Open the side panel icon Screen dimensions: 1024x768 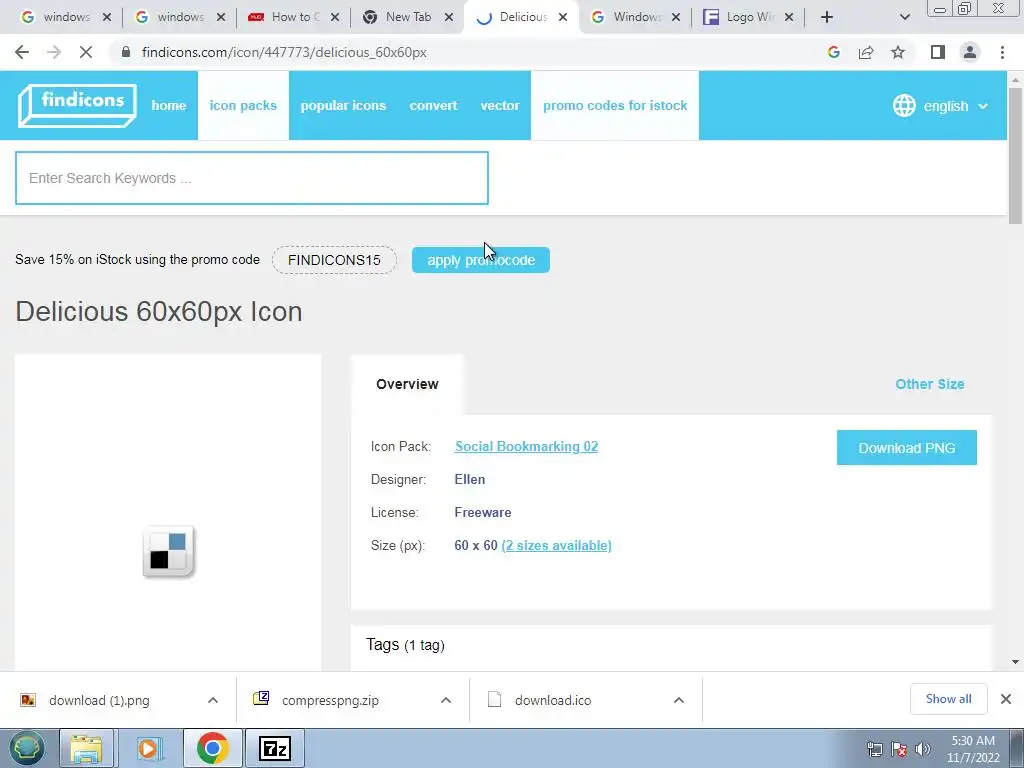click(938, 52)
